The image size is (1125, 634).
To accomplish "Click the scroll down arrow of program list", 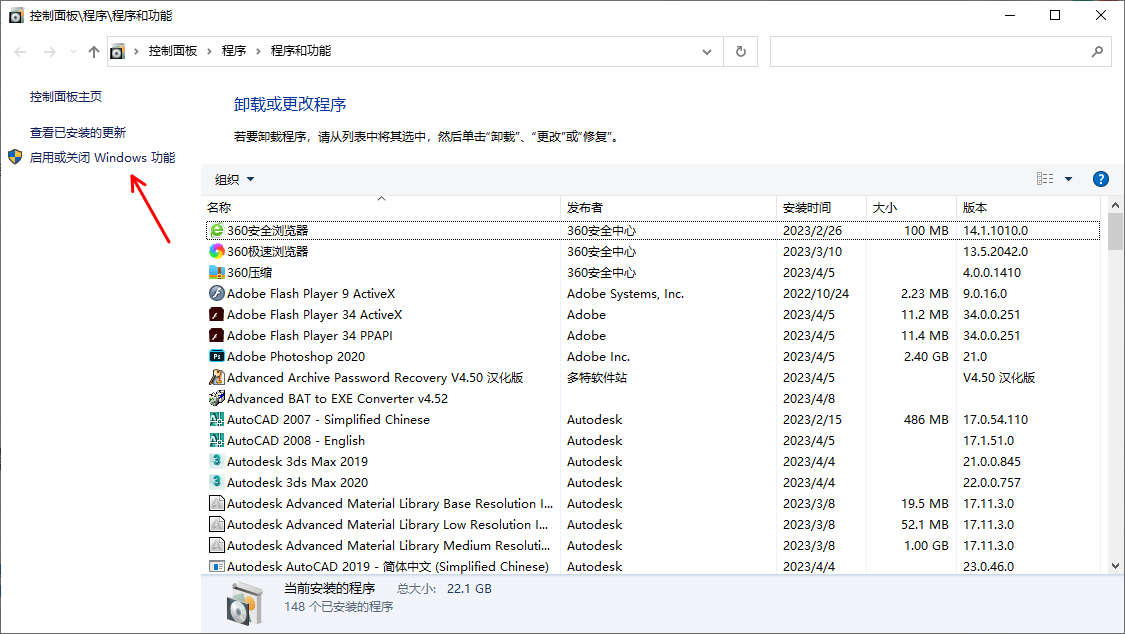I will (1115, 565).
